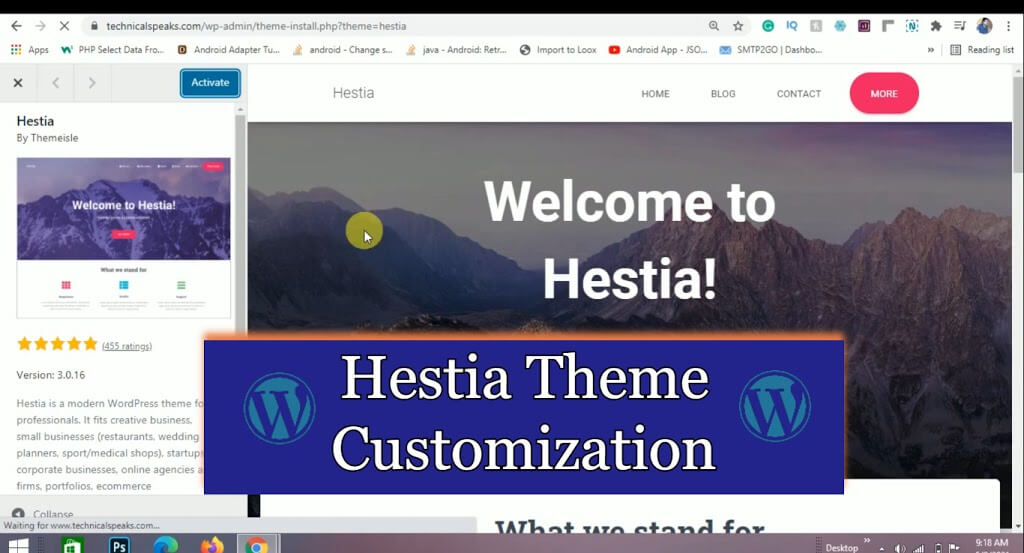The width and height of the screenshot is (1024, 553).
Task: Click the By Themeisle author text
Action: (47, 138)
